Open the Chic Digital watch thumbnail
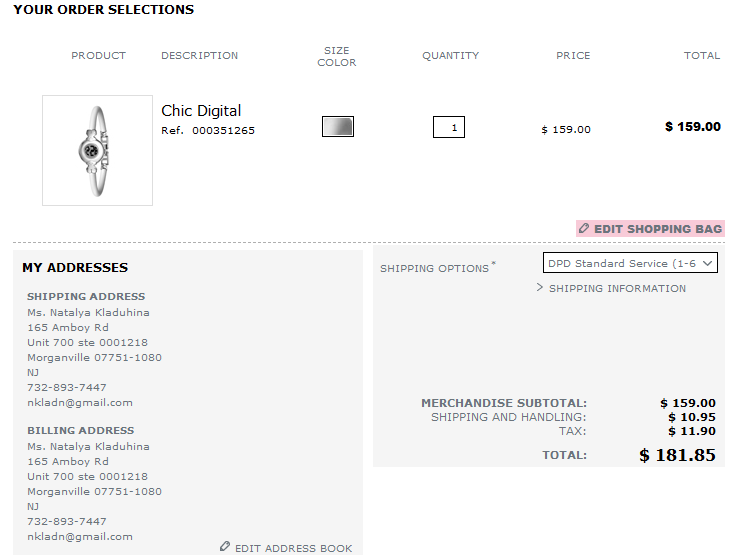 click(x=97, y=150)
